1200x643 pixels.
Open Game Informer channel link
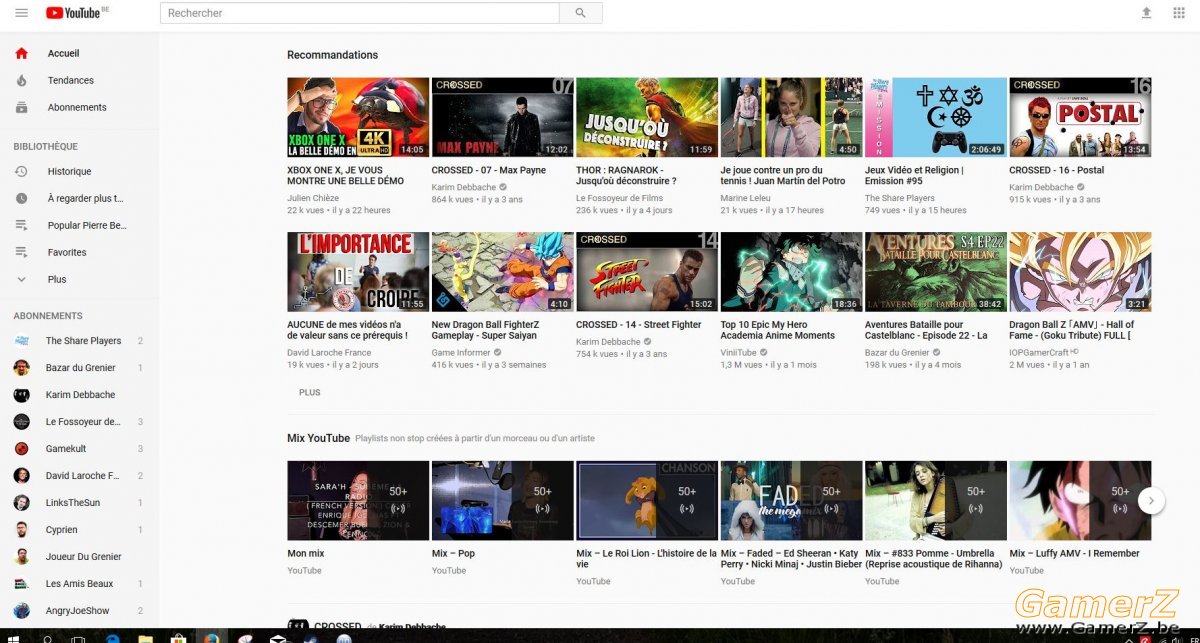pos(461,353)
